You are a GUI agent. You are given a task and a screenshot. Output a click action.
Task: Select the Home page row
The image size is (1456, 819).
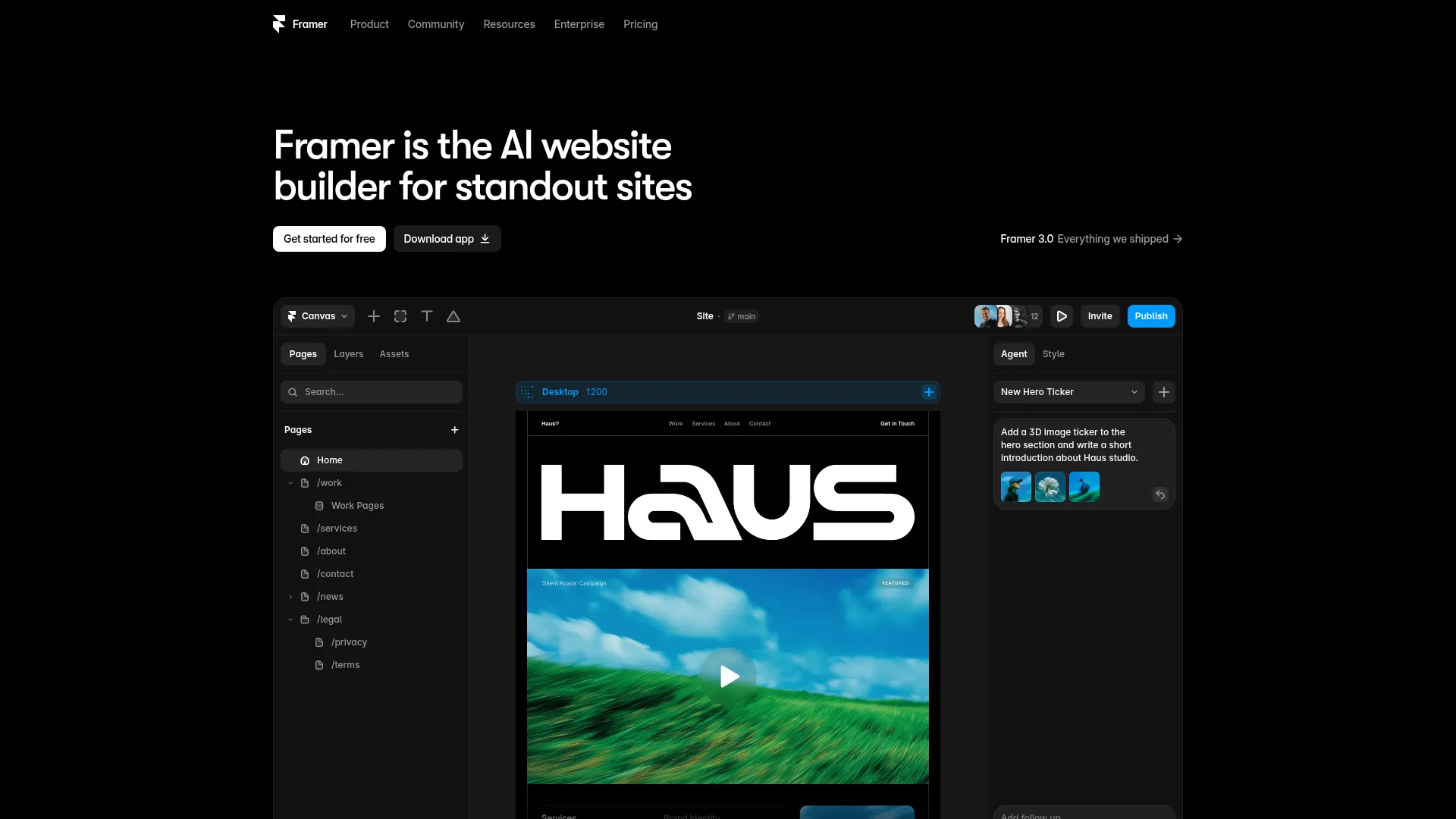click(372, 460)
